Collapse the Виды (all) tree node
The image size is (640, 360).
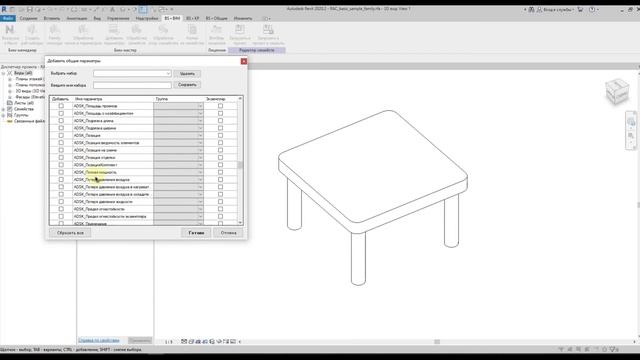pos(3,73)
